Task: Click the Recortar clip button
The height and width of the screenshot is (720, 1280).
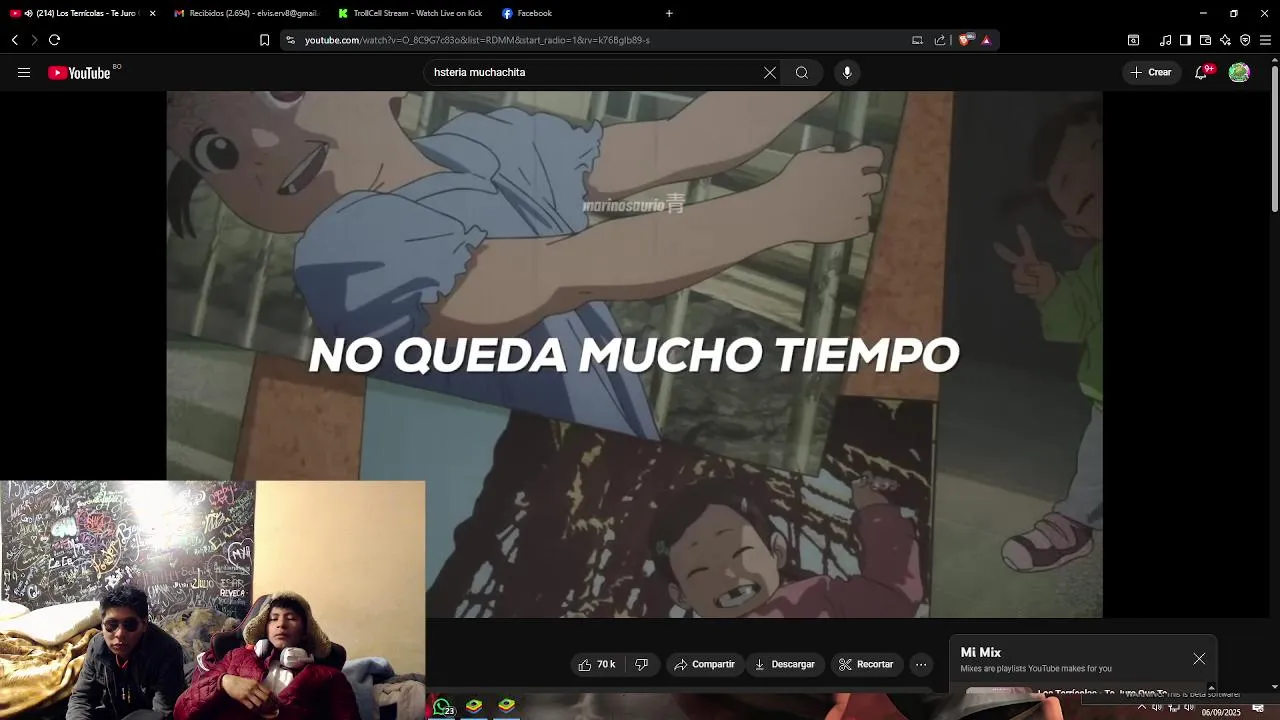Action: tap(866, 664)
